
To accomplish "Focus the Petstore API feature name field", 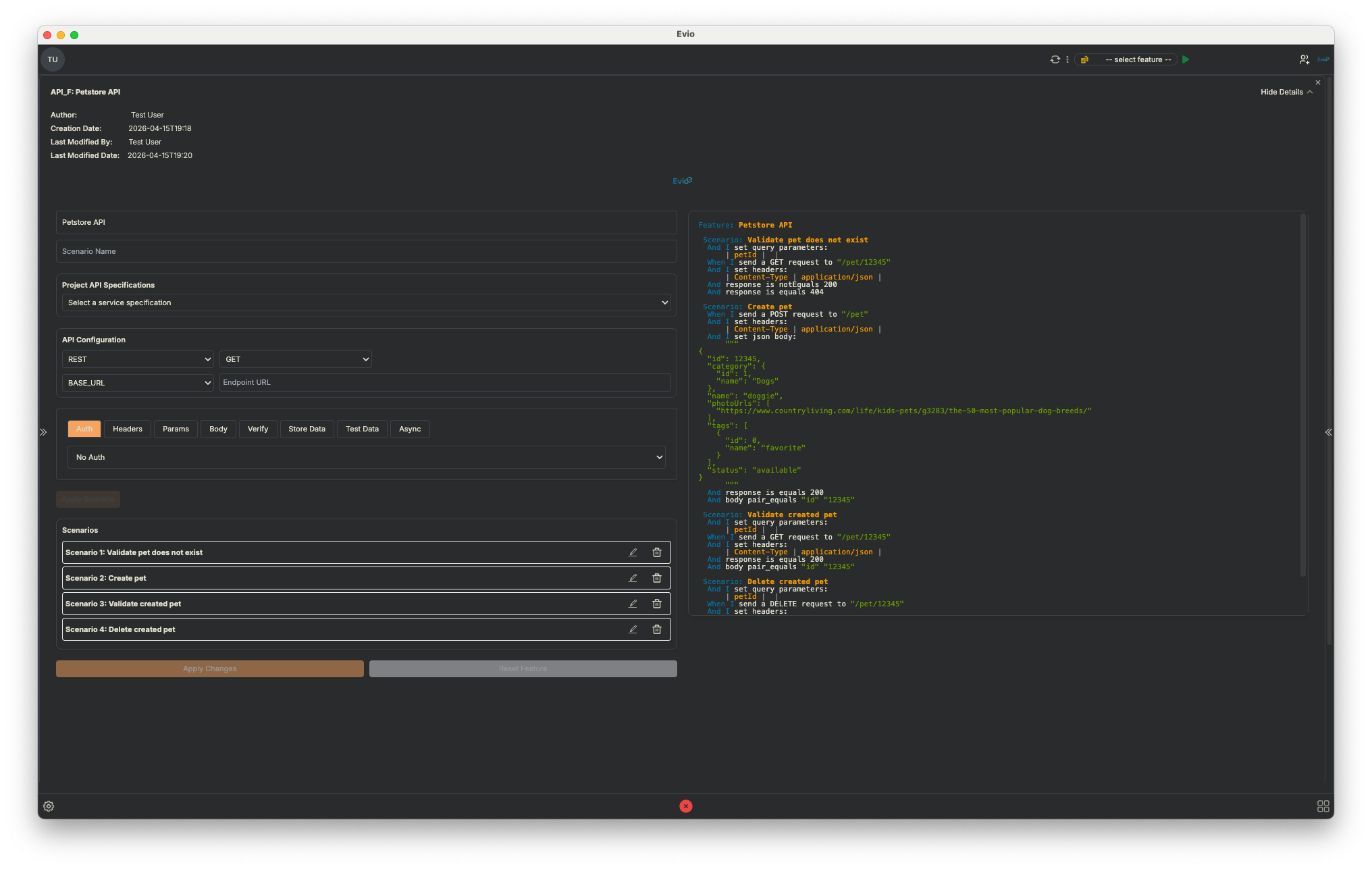I will tap(367, 222).
